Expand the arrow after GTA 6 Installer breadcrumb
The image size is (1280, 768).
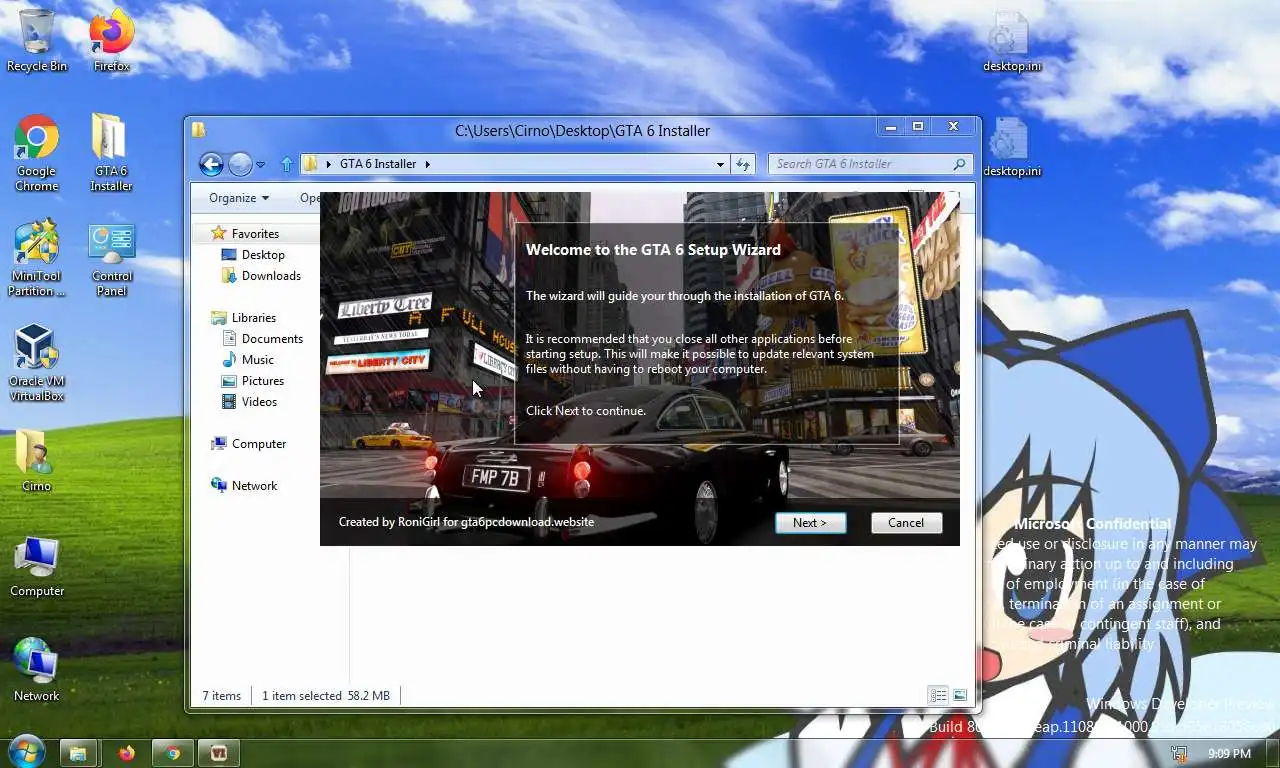[428, 164]
